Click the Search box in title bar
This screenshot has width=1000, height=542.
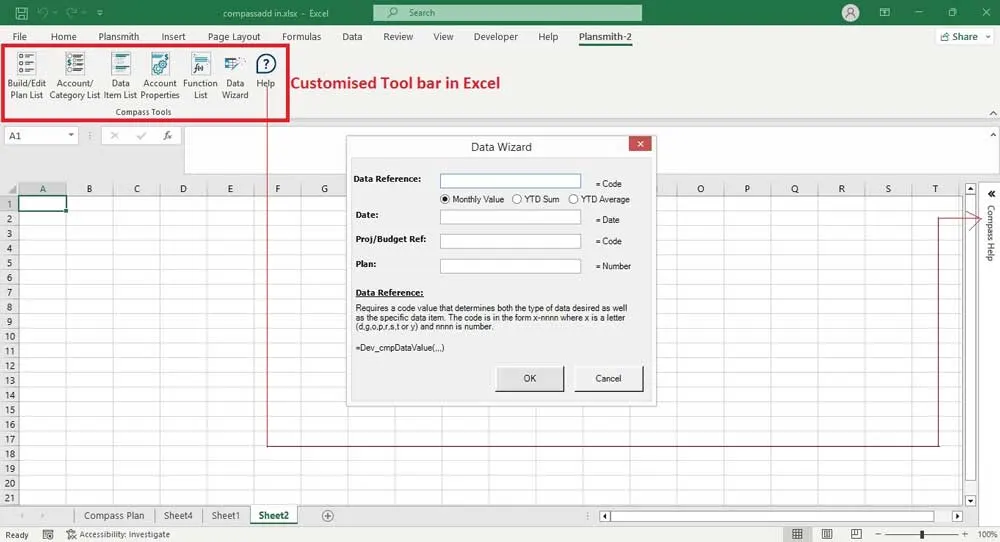508,13
